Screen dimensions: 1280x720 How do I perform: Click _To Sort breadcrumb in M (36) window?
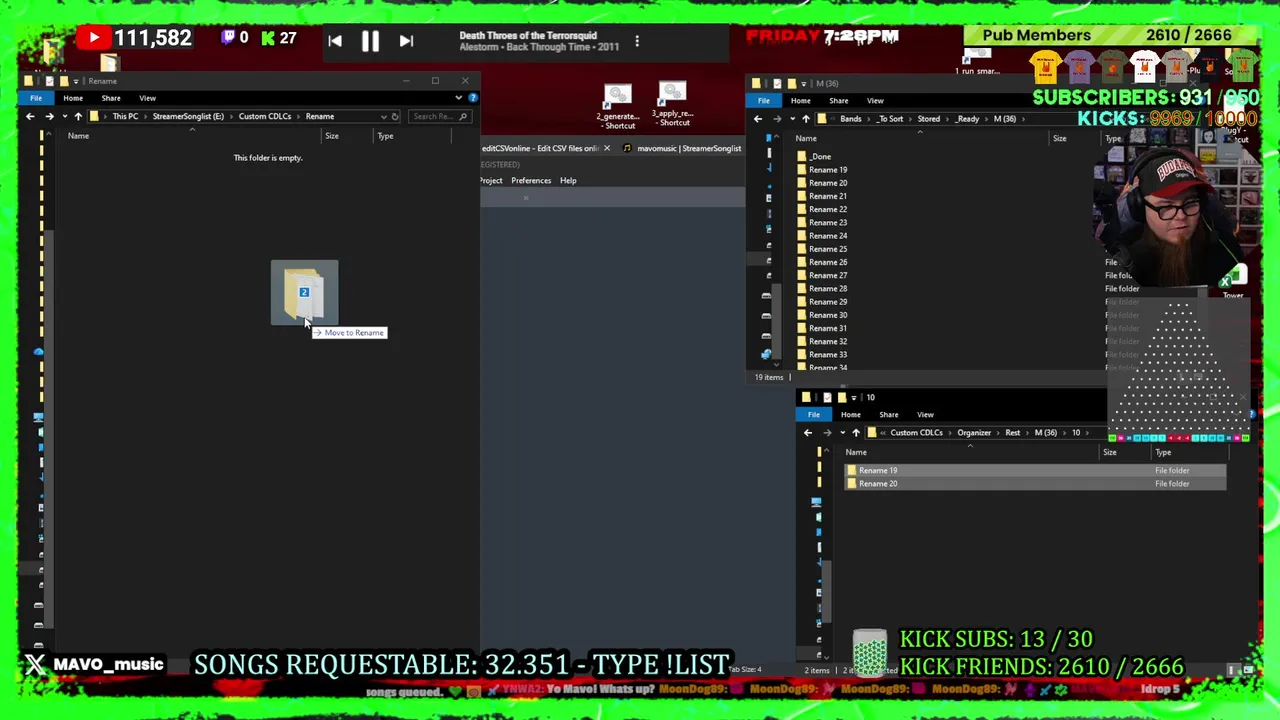[890, 119]
